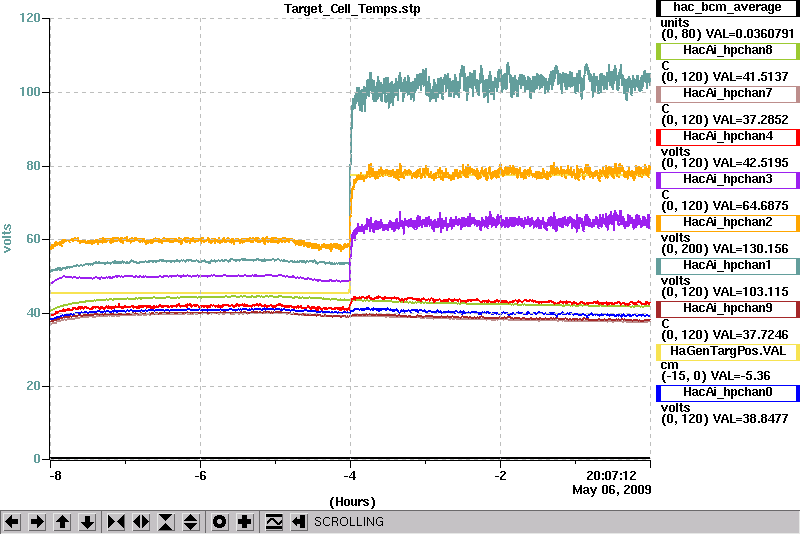Click the circle ring toolbar icon

pos(220,522)
